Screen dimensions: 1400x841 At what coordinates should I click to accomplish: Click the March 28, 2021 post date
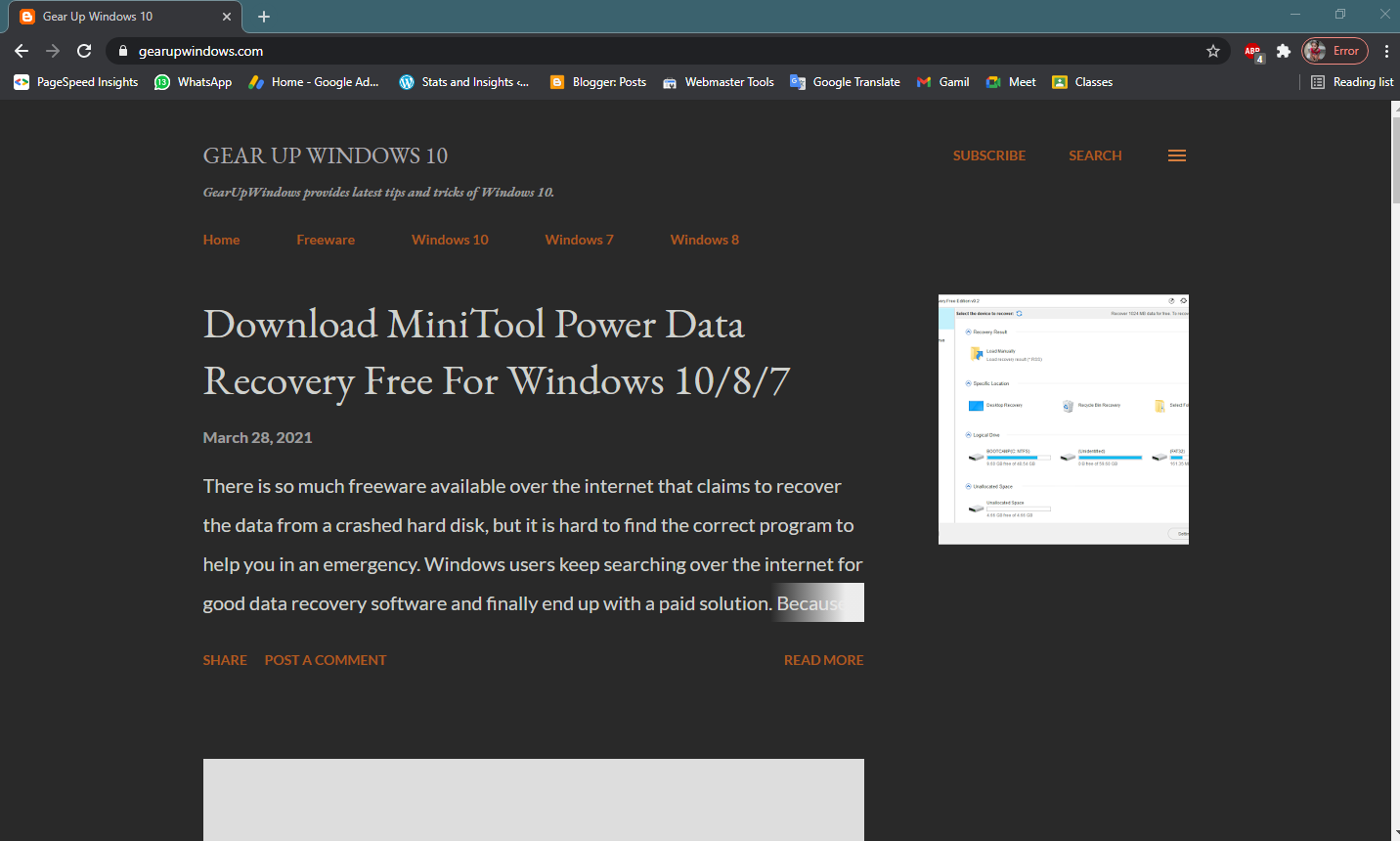[257, 437]
